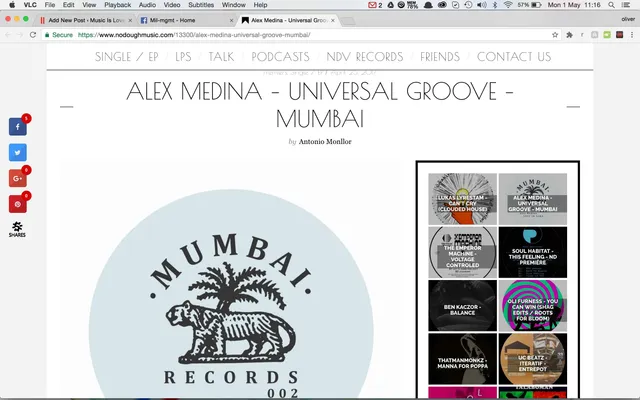Go to LPS section
640x400 pixels.
point(183,57)
